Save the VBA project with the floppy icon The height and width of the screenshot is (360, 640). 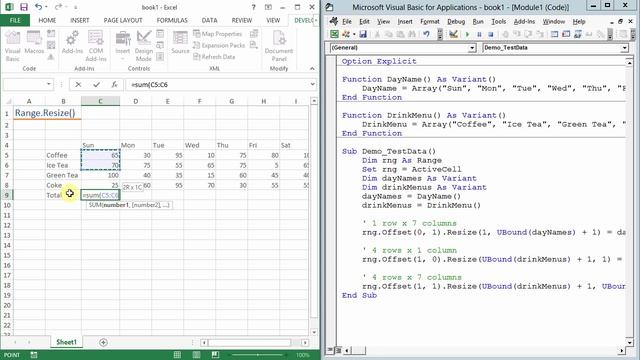(363, 34)
